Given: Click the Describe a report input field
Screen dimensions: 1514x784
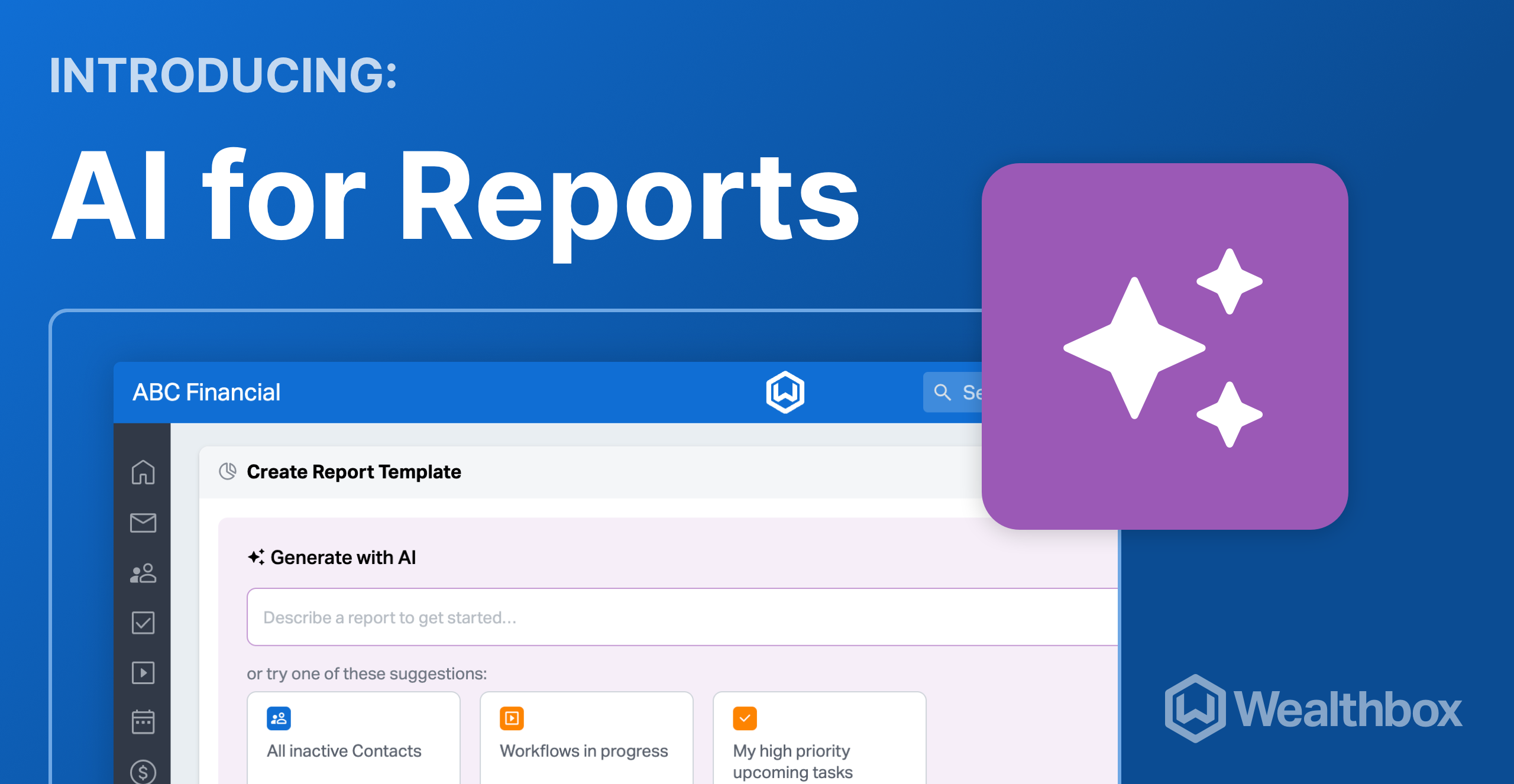Looking at the screenshot, I should pos(532,617).
